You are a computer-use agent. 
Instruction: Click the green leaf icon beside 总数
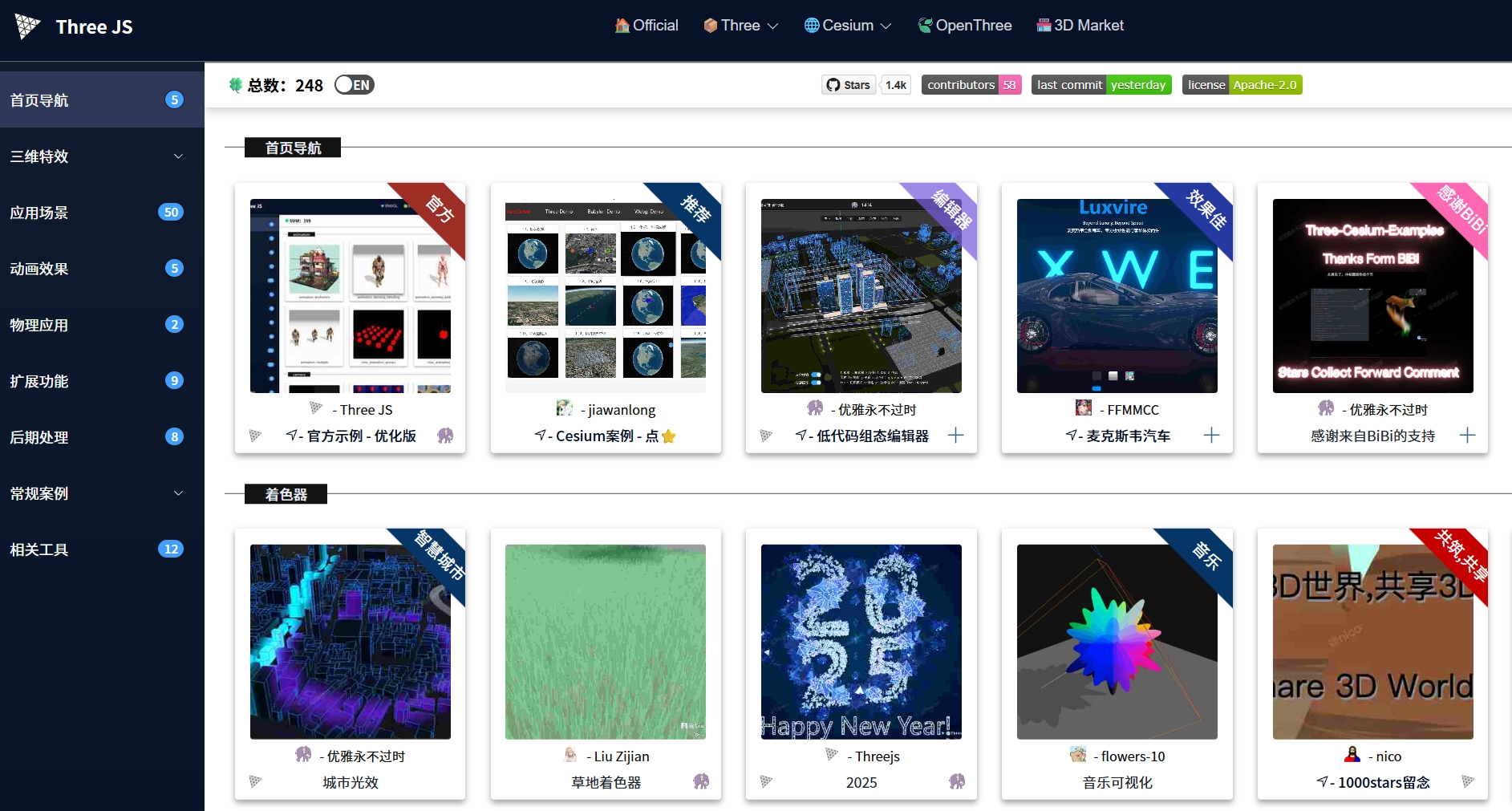click(x=236, y=85)
